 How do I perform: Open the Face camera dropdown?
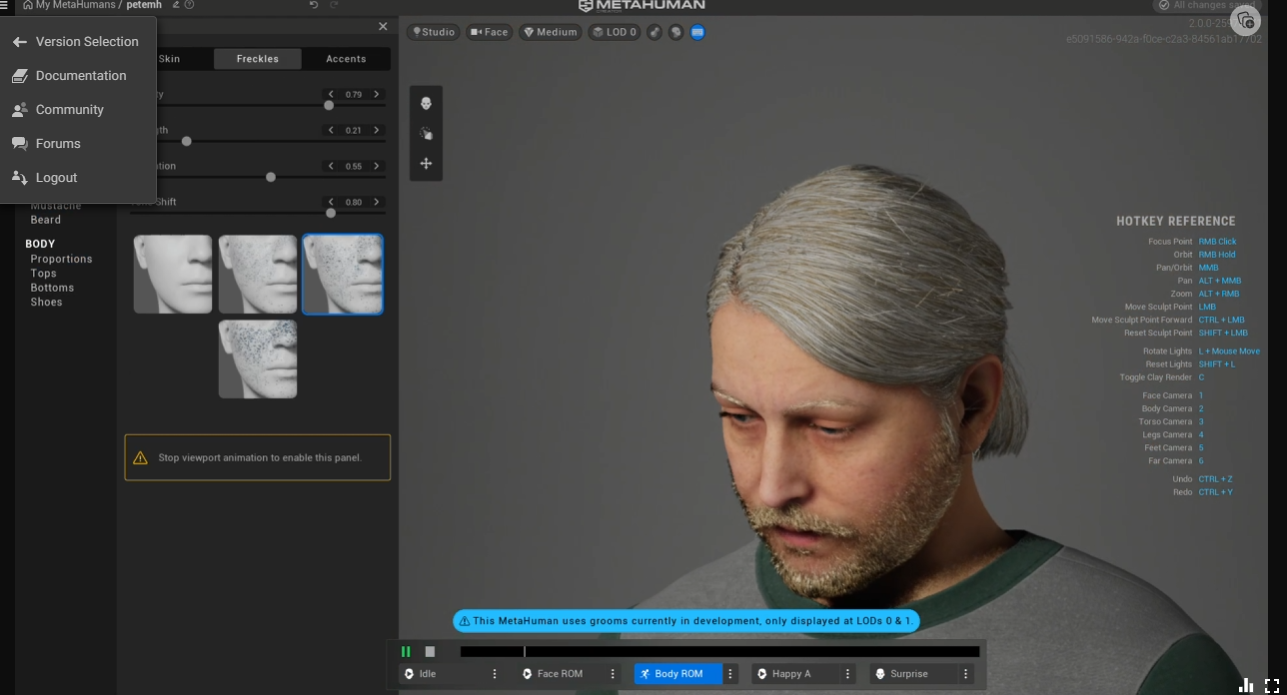[490, 32]
